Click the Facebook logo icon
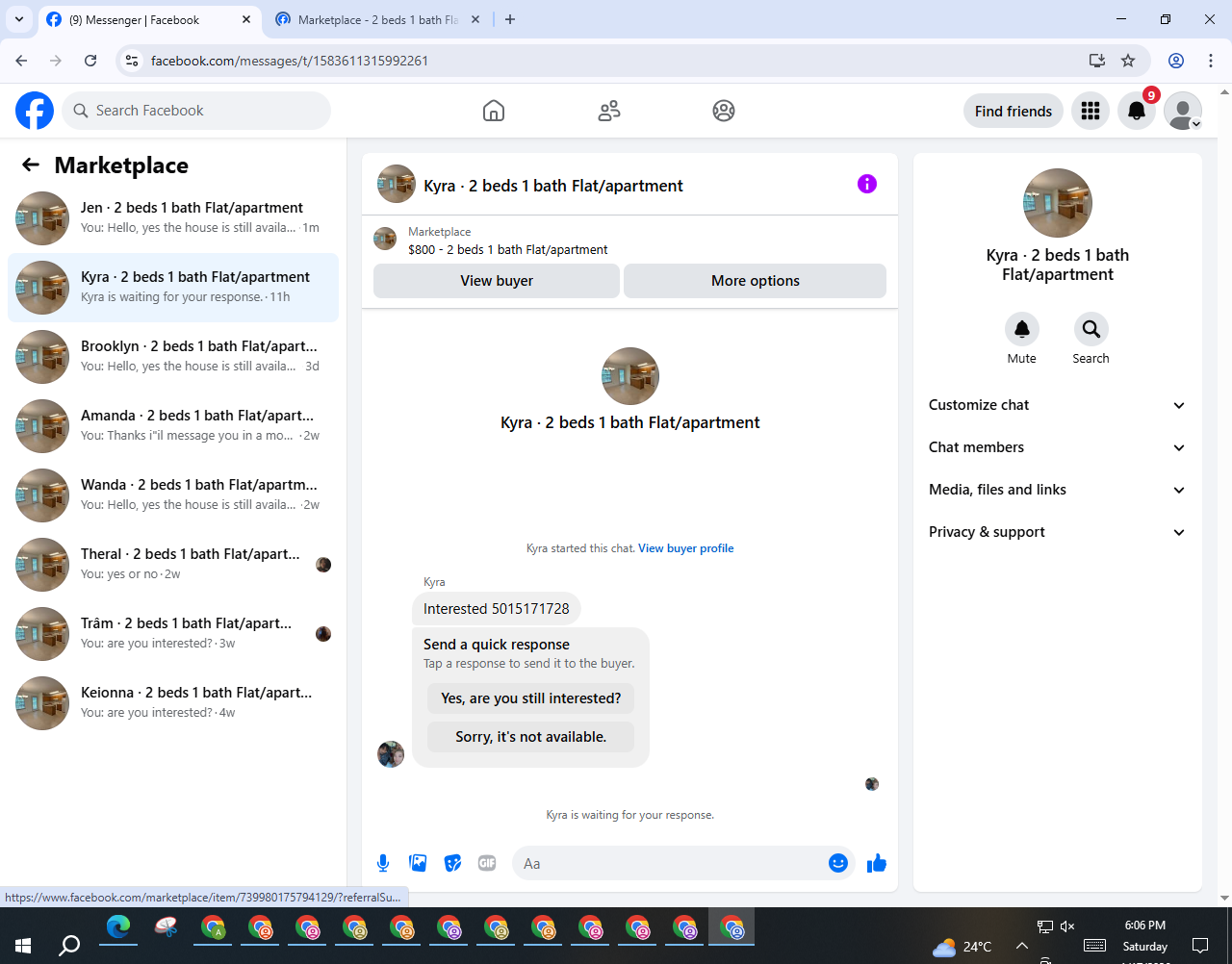1232x964 pixels. click(x=35, y=111)
